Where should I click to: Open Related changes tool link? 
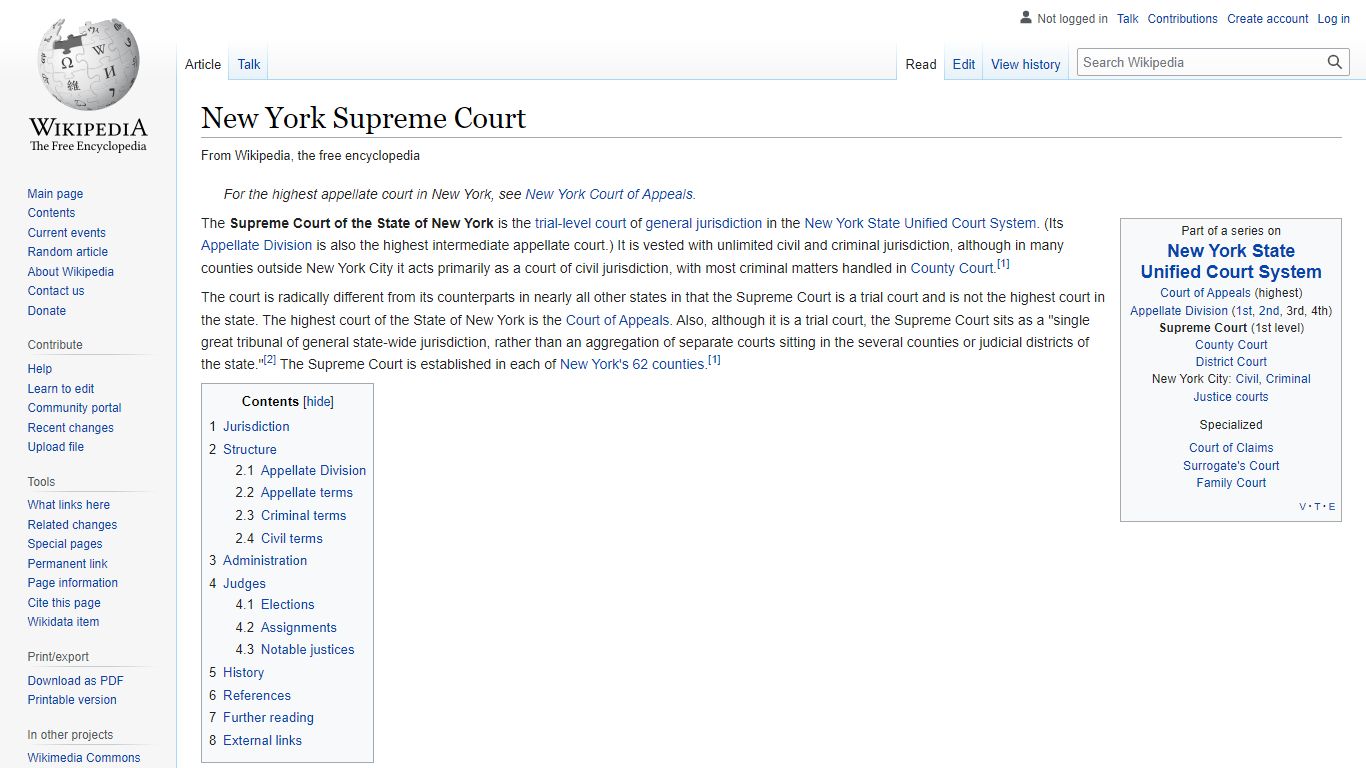click(72, 525)
